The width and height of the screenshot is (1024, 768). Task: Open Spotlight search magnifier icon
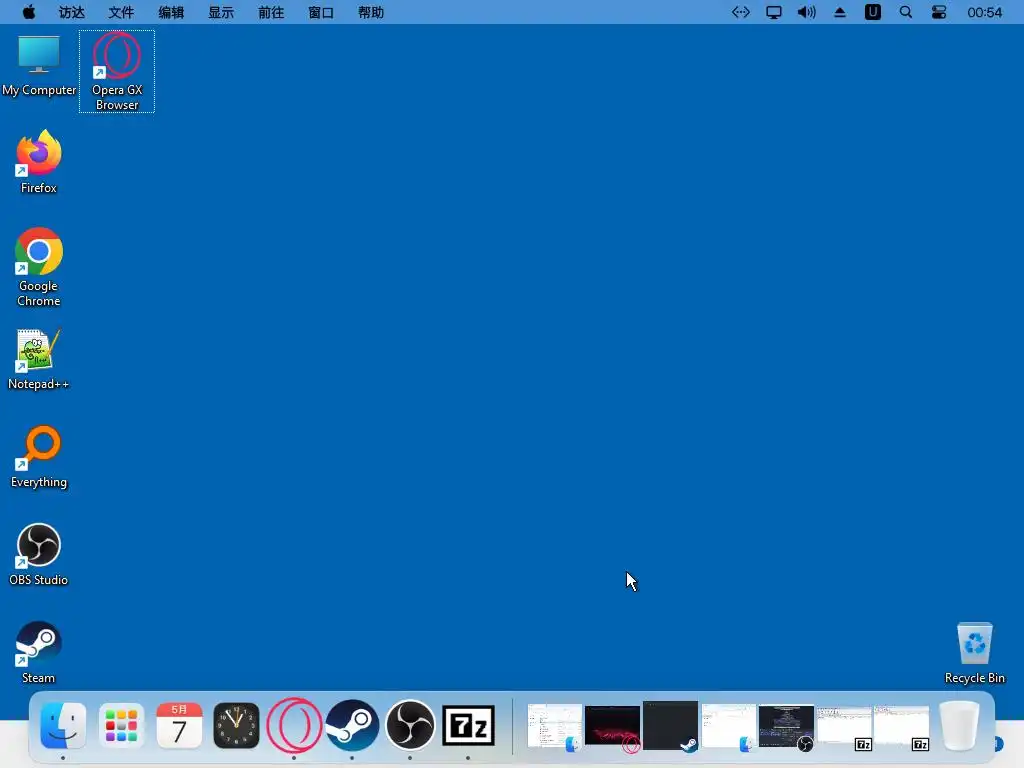pyautogui.click(x=906, y=12)
